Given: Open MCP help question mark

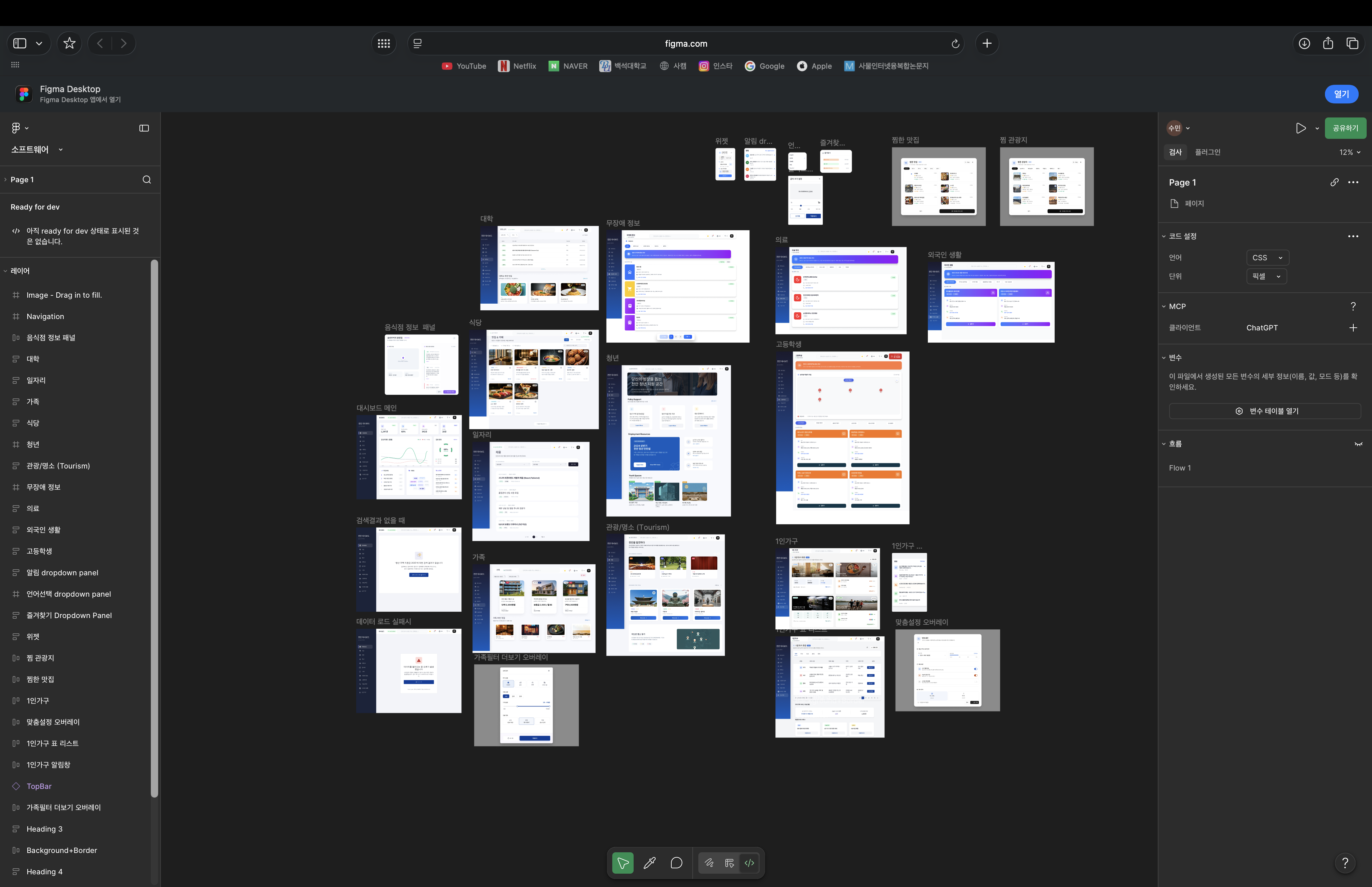Looking at the screenshot, I should point(1353,306).
